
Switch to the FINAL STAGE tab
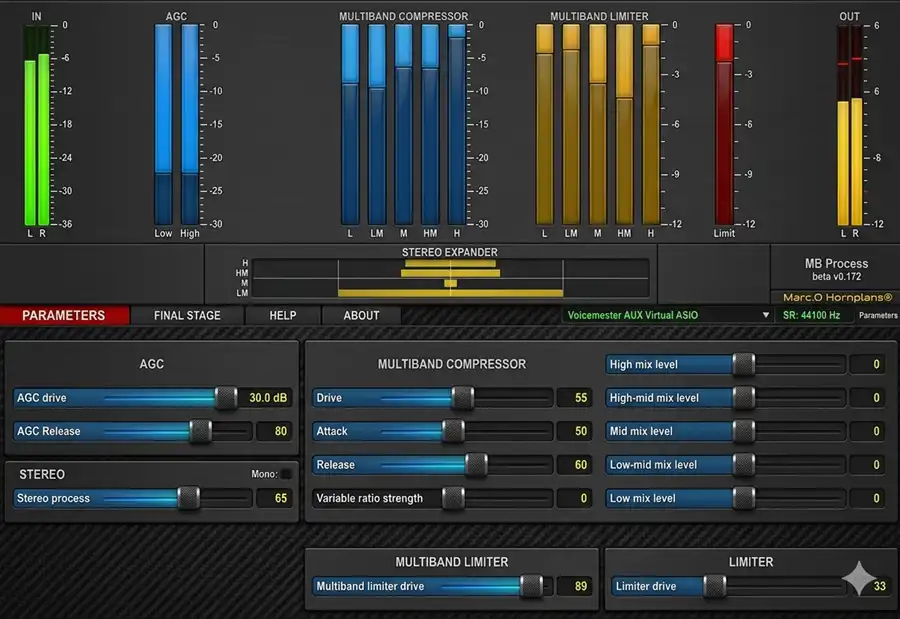(x=187, y=315)
